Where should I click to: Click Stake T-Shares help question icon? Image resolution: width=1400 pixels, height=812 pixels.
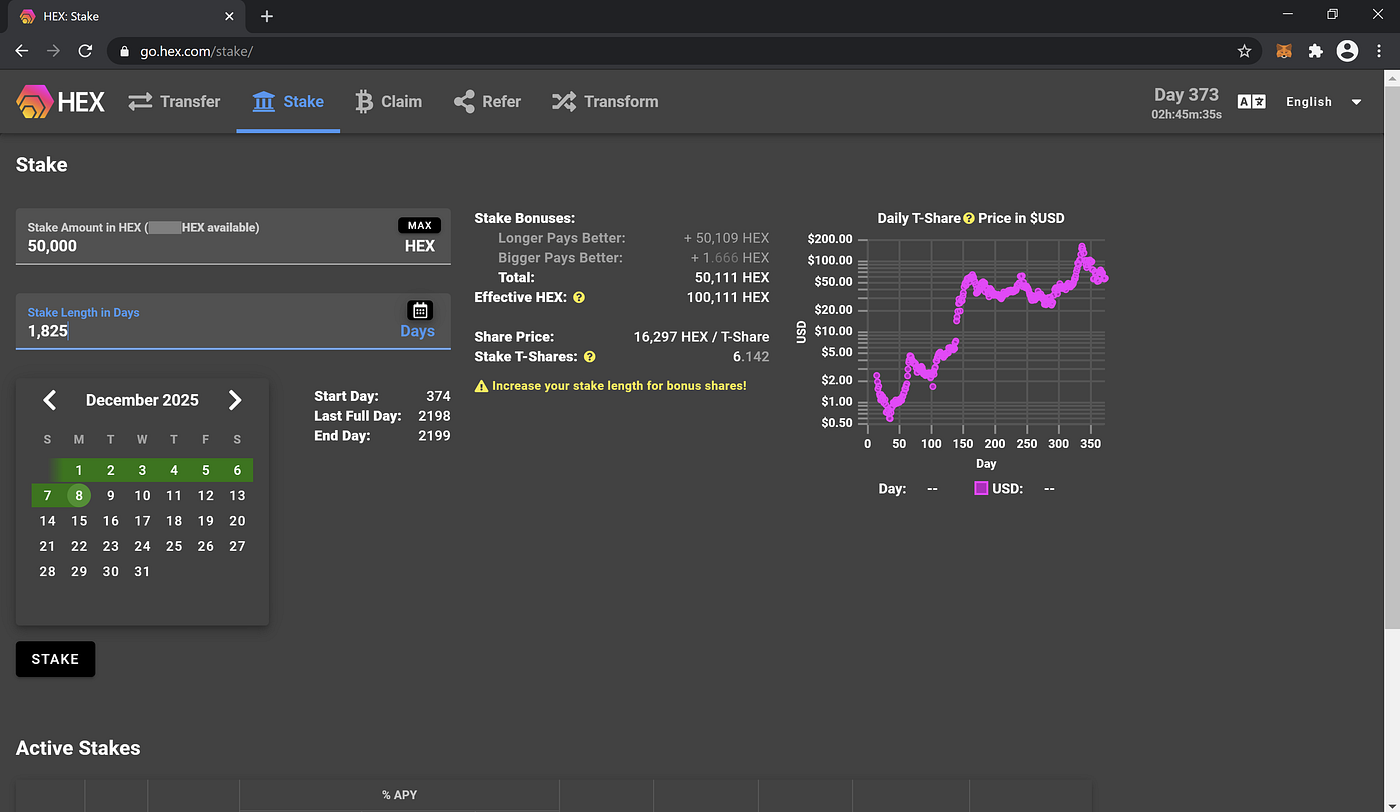tap(589, 356)
